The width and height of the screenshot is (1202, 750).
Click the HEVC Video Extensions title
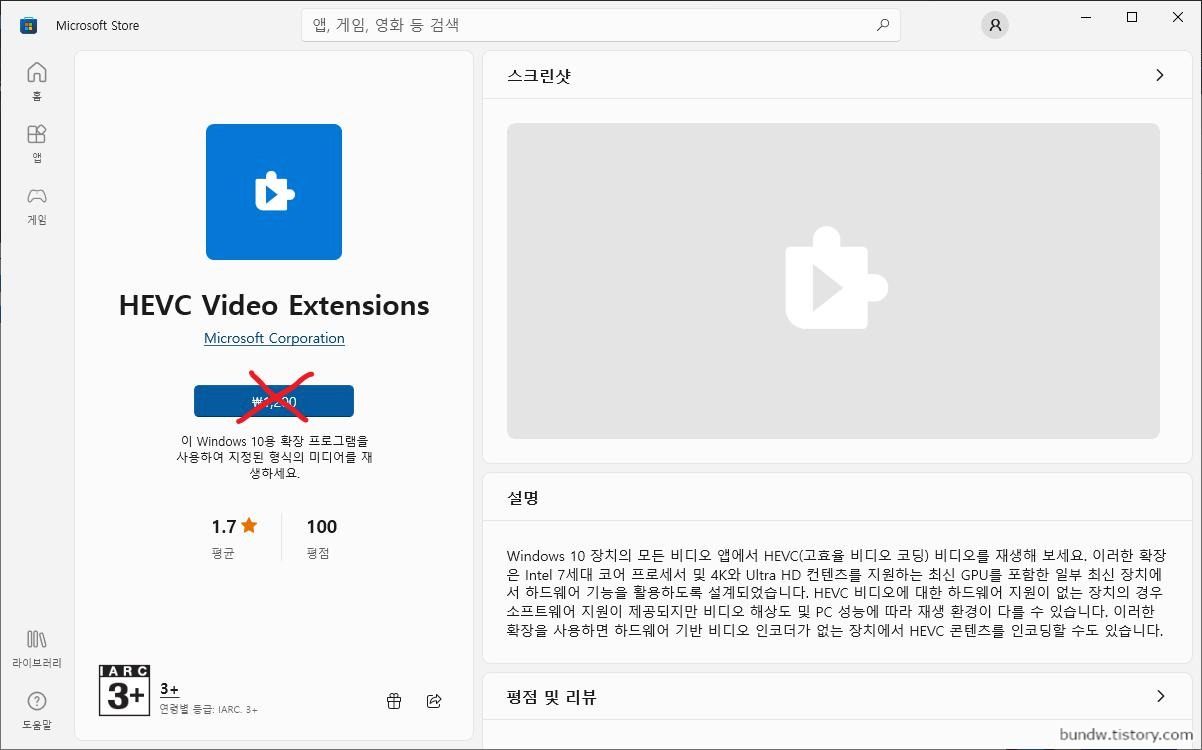pos(274,305)
